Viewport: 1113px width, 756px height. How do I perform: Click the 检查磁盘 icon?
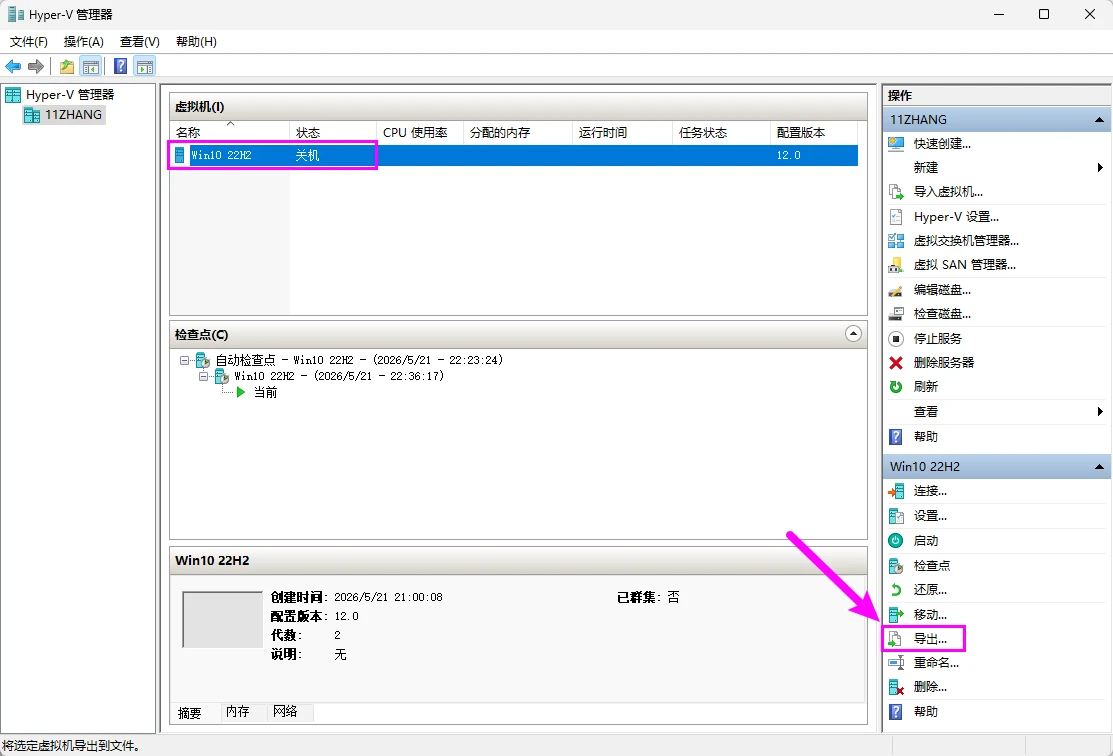[896, 314]
